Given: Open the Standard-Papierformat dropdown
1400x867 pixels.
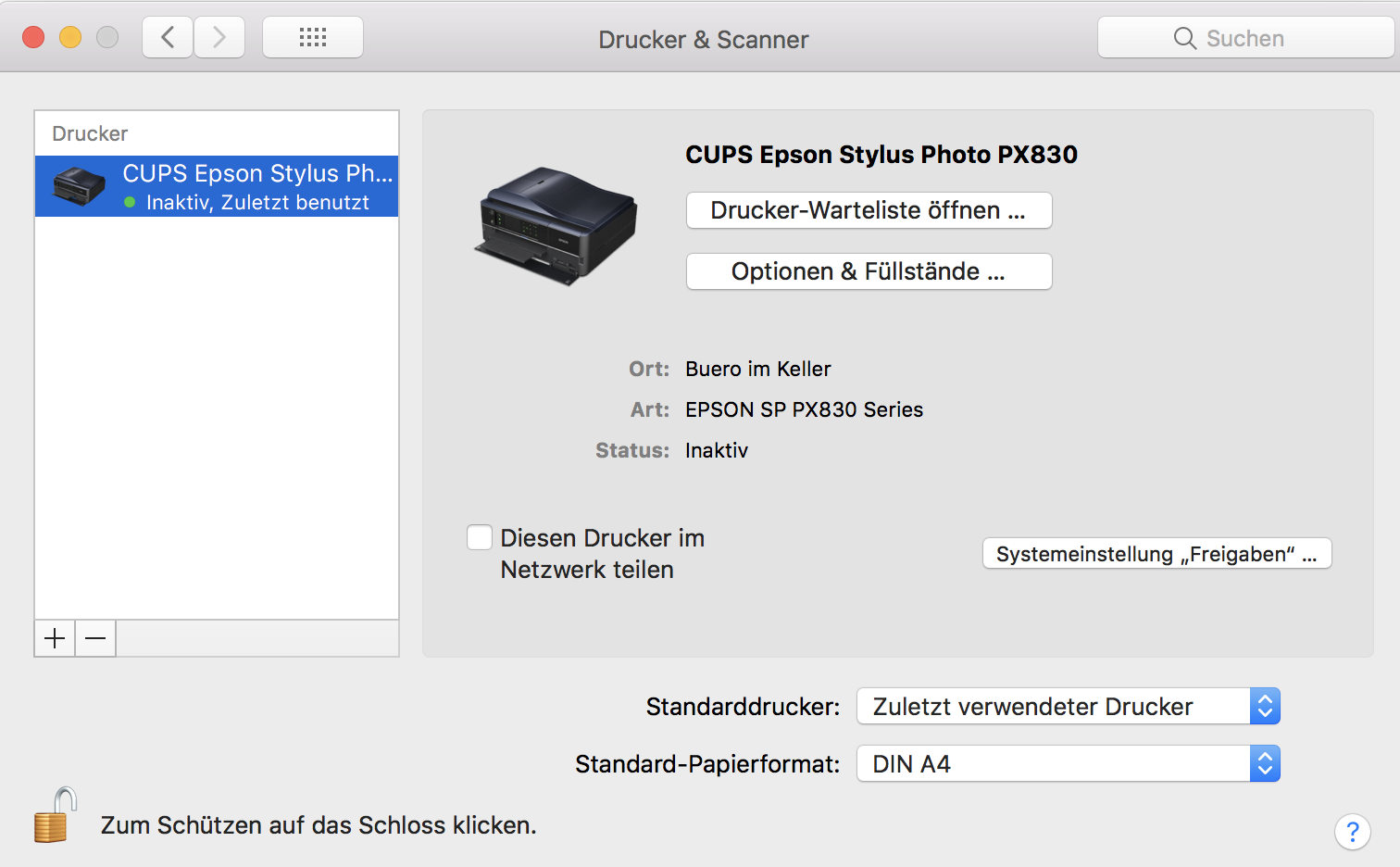Looking at the screenshot, I should [x=1069, y=764].
